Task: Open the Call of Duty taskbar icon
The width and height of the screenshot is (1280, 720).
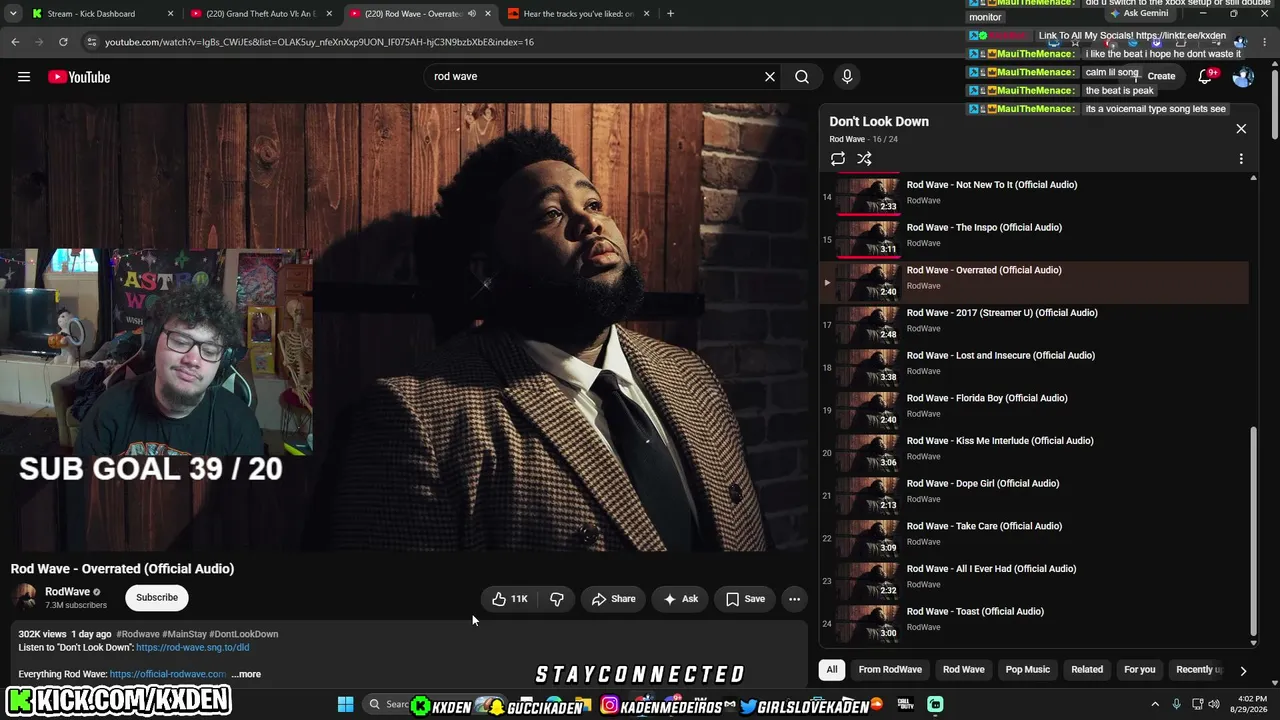Action: tap(905, 705)
